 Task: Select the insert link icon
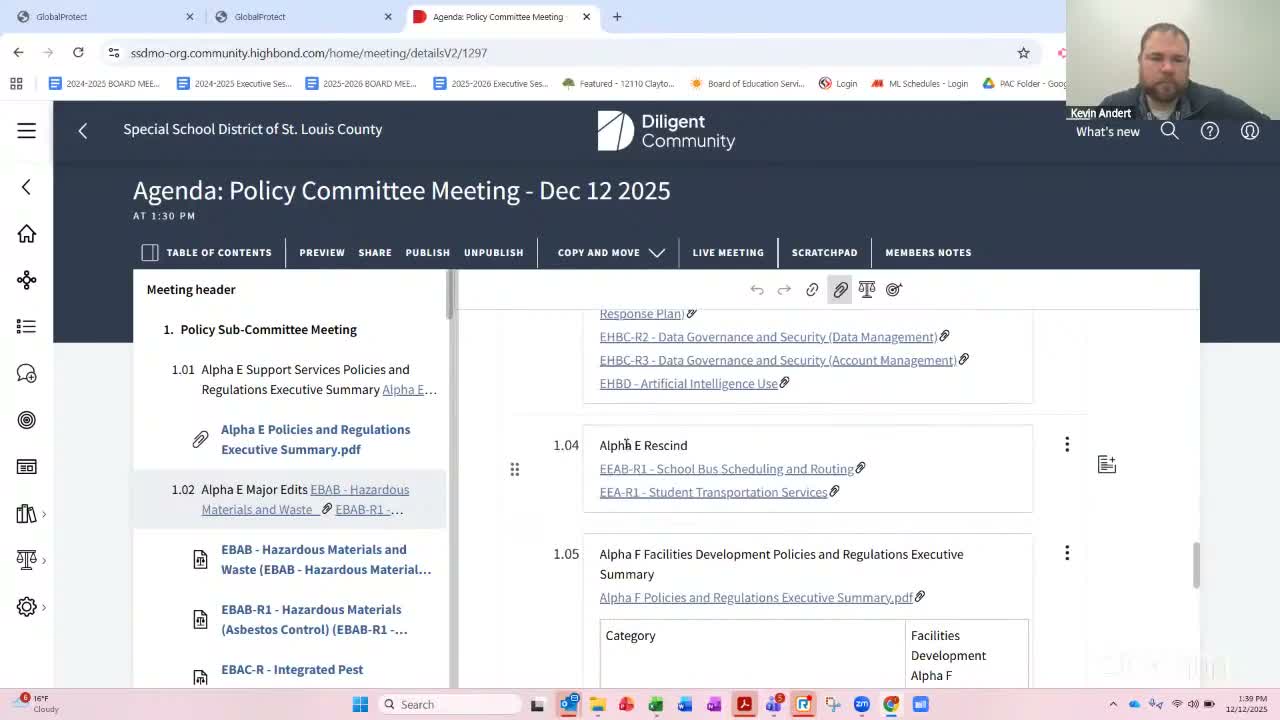pos(812,289)
